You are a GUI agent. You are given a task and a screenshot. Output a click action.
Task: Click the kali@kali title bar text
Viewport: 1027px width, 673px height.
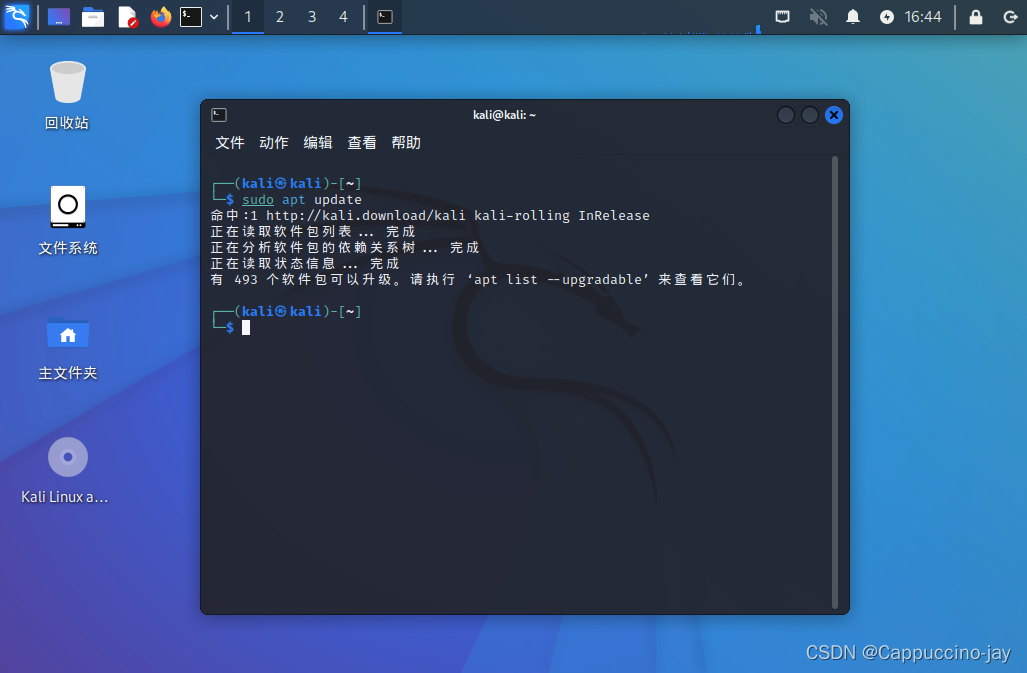click(504, 115)
